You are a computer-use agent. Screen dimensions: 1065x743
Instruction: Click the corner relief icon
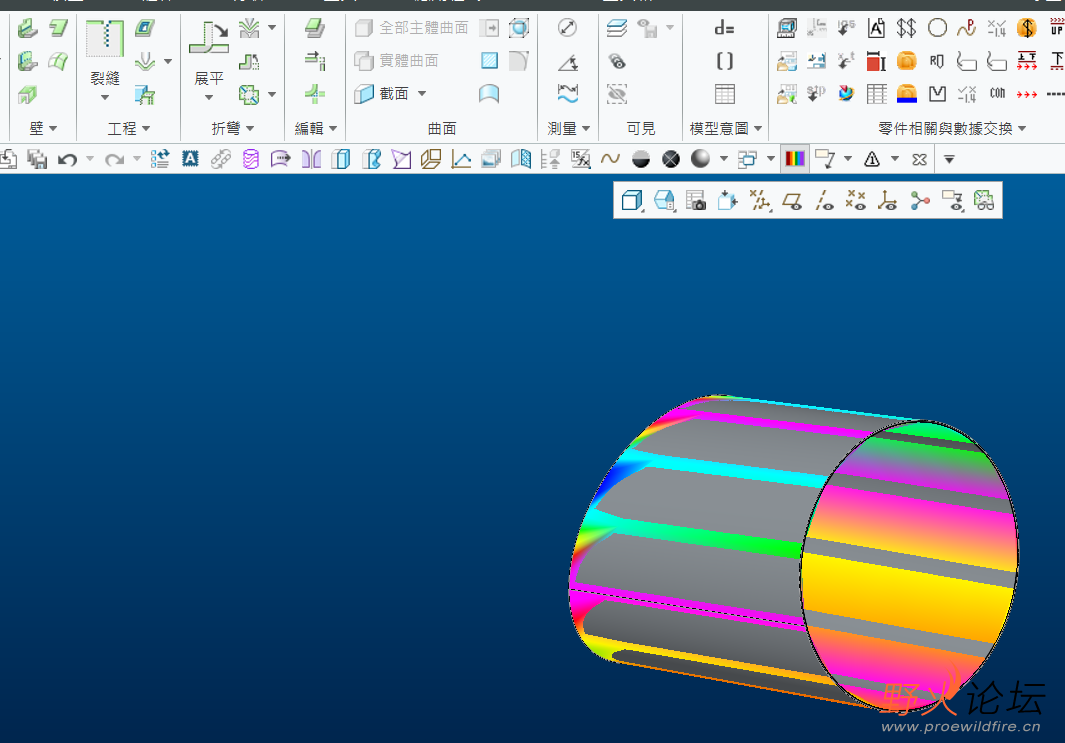[x=249, y=94]
